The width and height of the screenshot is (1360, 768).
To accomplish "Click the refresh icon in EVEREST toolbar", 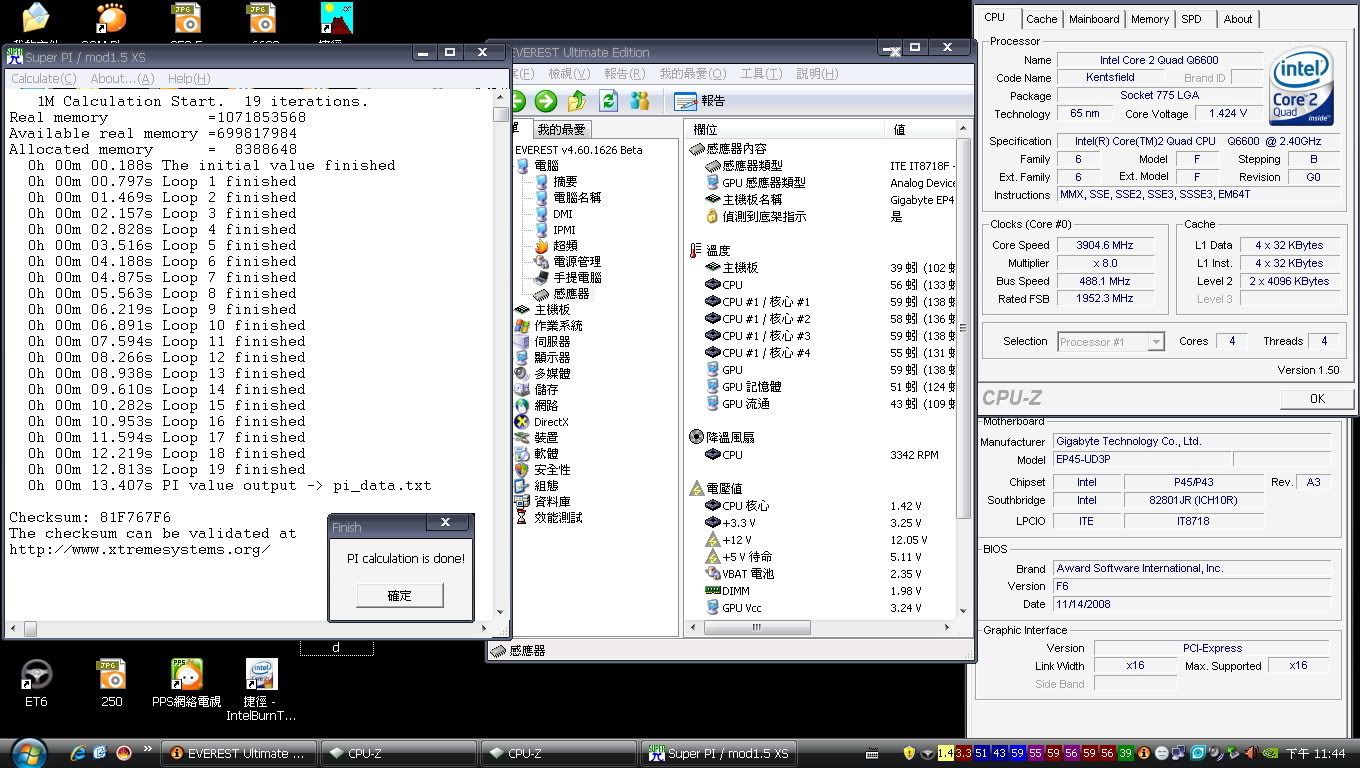I will 608,101.
